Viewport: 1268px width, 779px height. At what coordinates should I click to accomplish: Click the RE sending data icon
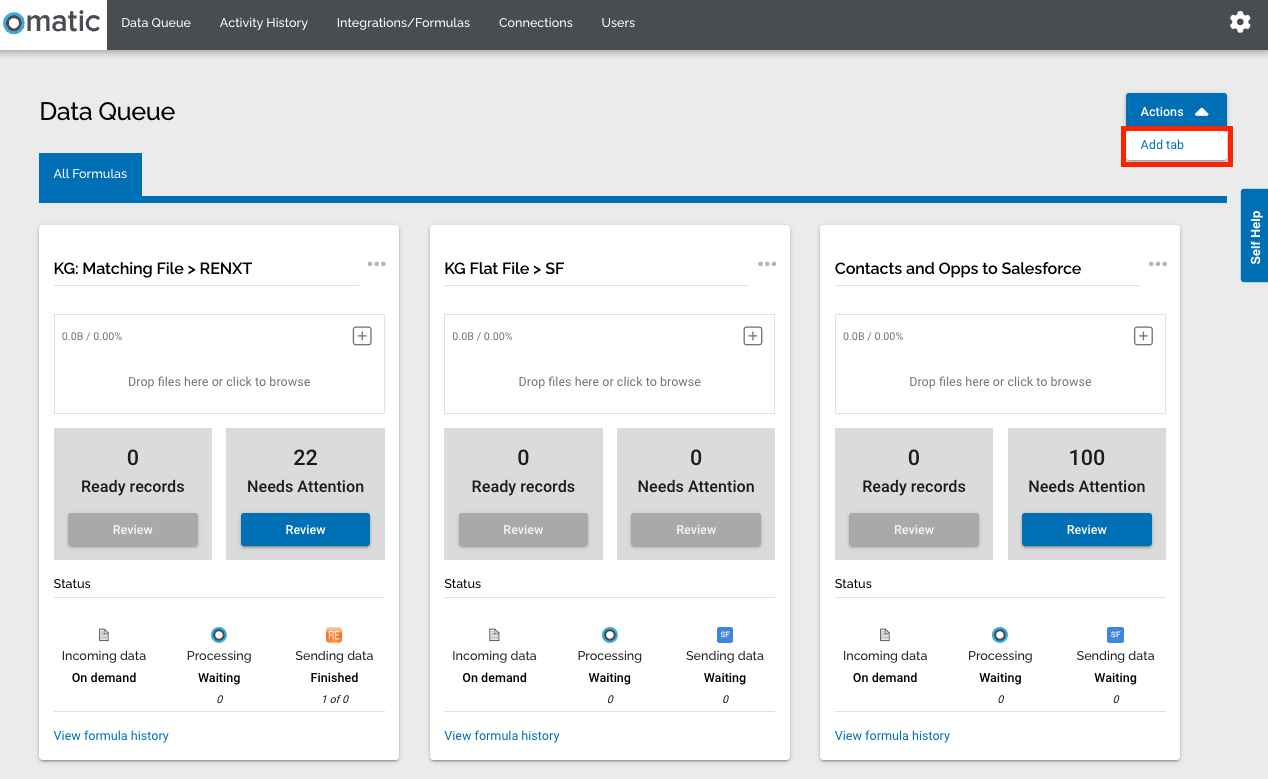334,634
